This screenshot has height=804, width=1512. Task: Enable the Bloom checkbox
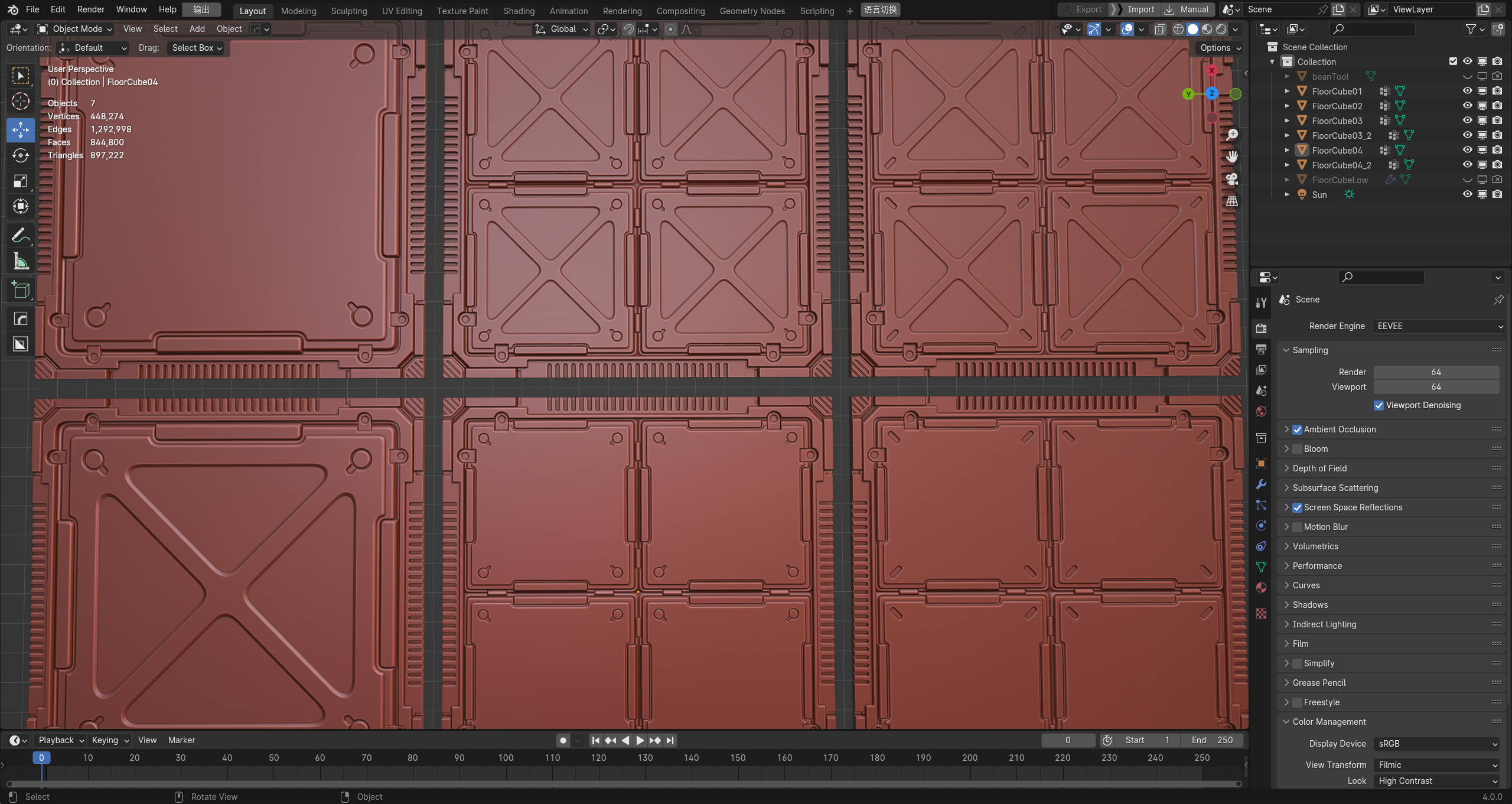click(1297, 449)
